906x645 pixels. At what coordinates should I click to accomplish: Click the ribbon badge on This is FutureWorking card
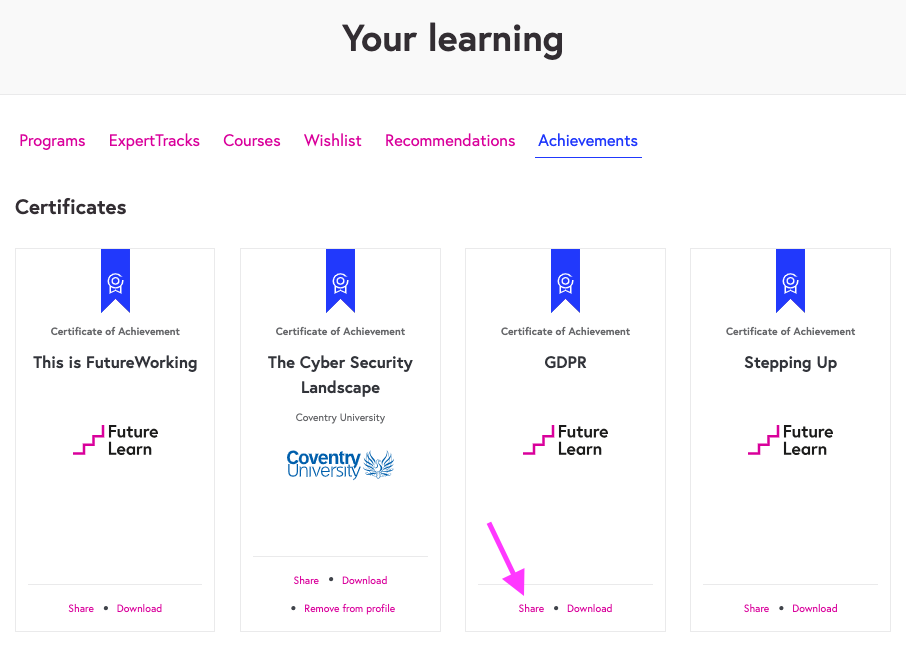tap(115, 280)
